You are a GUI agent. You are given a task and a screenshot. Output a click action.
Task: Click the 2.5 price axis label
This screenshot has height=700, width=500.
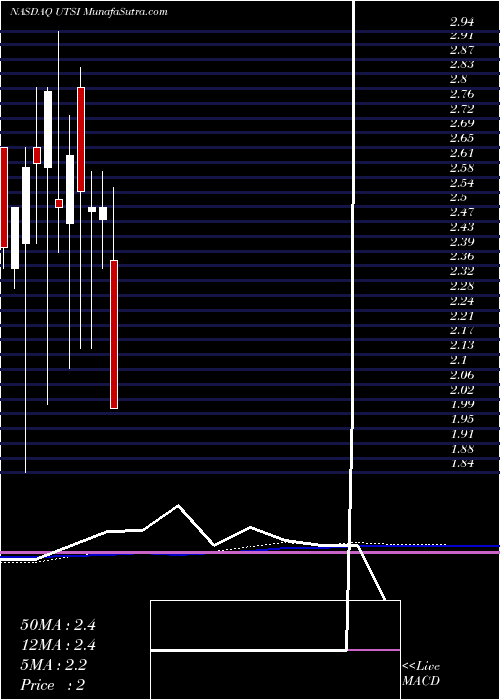pyautogui.click(x=460, y=198)
